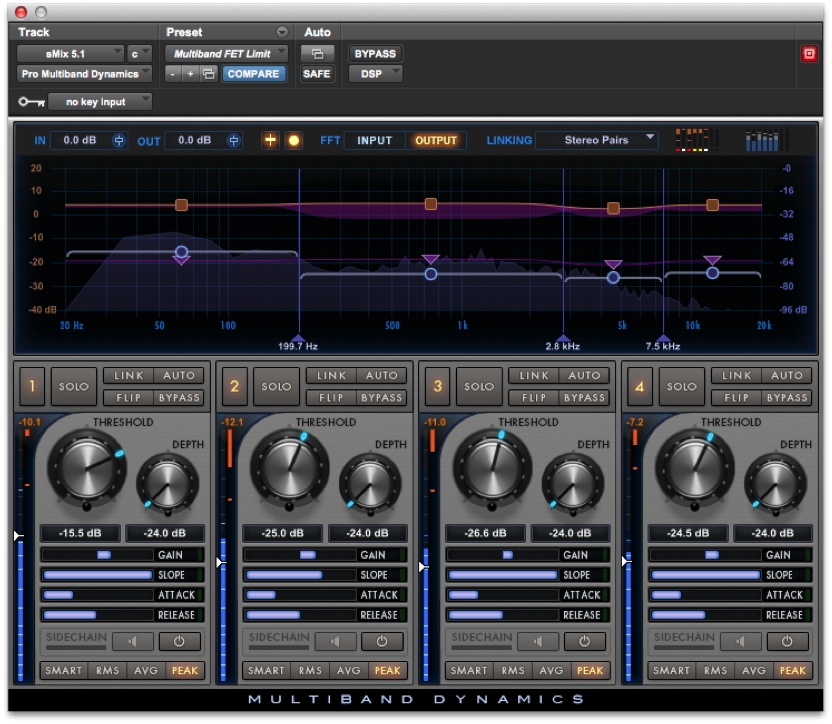Viewport: 832px width, 724px height.
Task: Click the 7.5 kHz crossover marker
Action: click(663, 339)
